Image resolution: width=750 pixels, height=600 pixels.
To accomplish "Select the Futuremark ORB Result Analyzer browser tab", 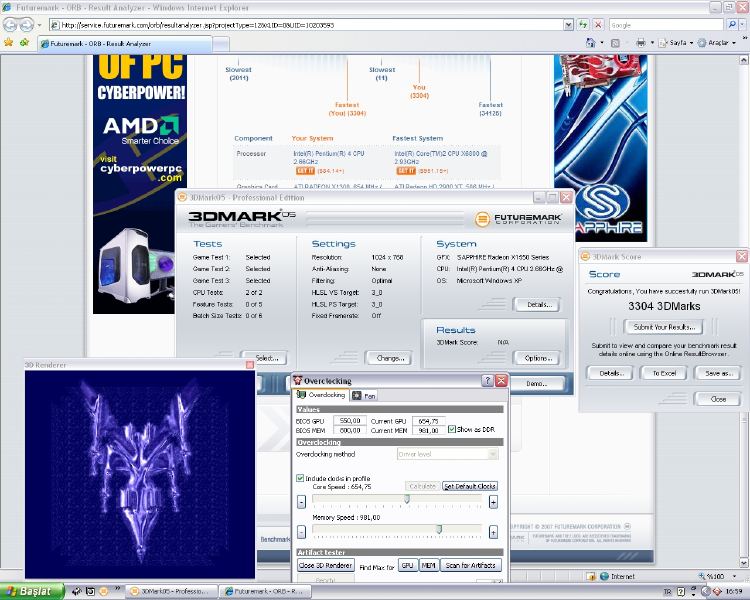I will pos(124,44).
